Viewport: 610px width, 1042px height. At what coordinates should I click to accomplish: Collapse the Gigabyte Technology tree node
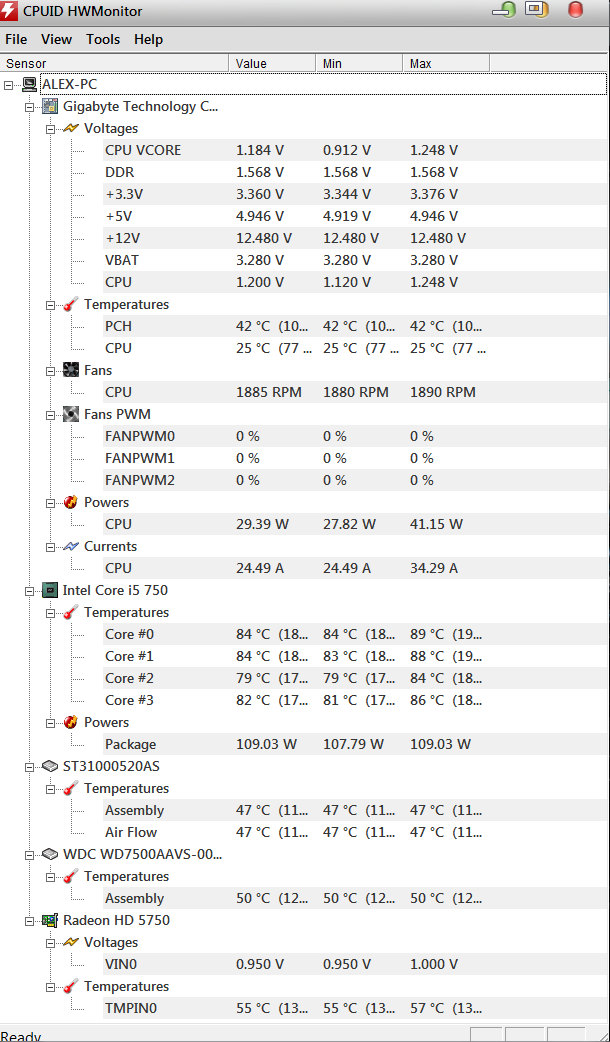[29, 107]
